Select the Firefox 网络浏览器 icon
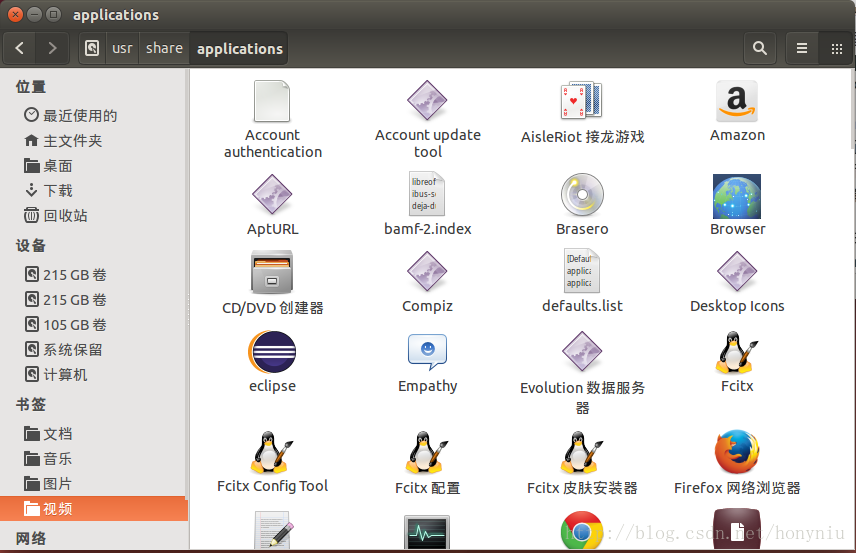856x553 pixels. click(737, 452)
